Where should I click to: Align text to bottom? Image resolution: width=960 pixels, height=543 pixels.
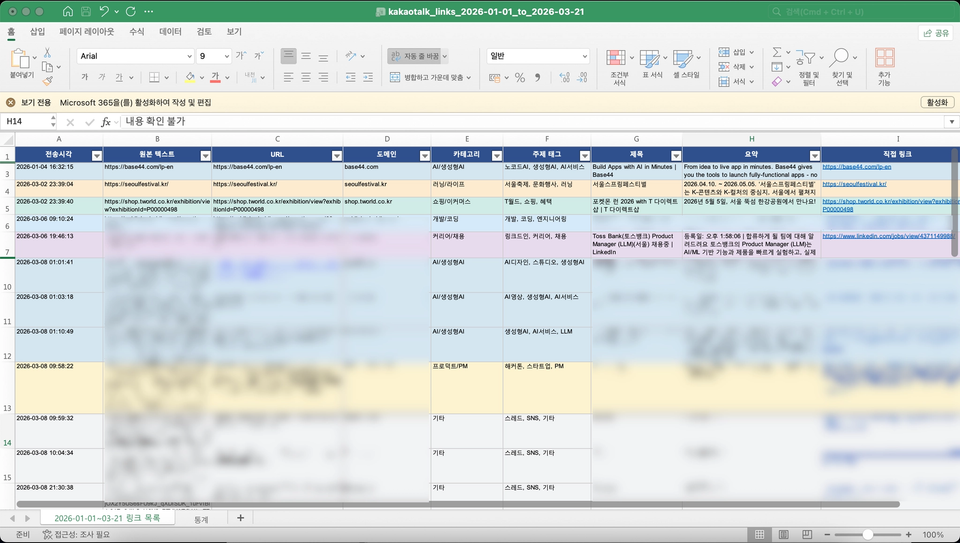pos(323,56)
